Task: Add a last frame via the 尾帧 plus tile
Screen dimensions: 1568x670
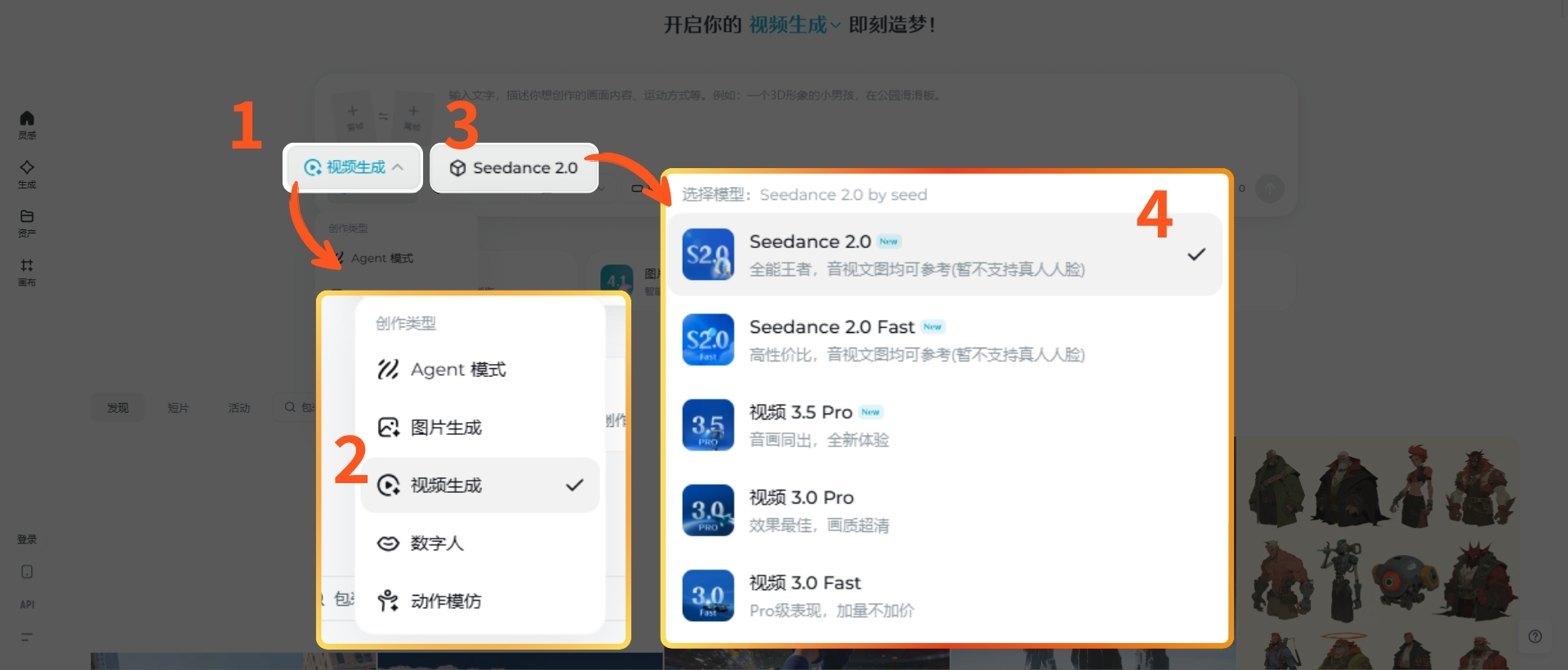Action: (x=412, y=116)
